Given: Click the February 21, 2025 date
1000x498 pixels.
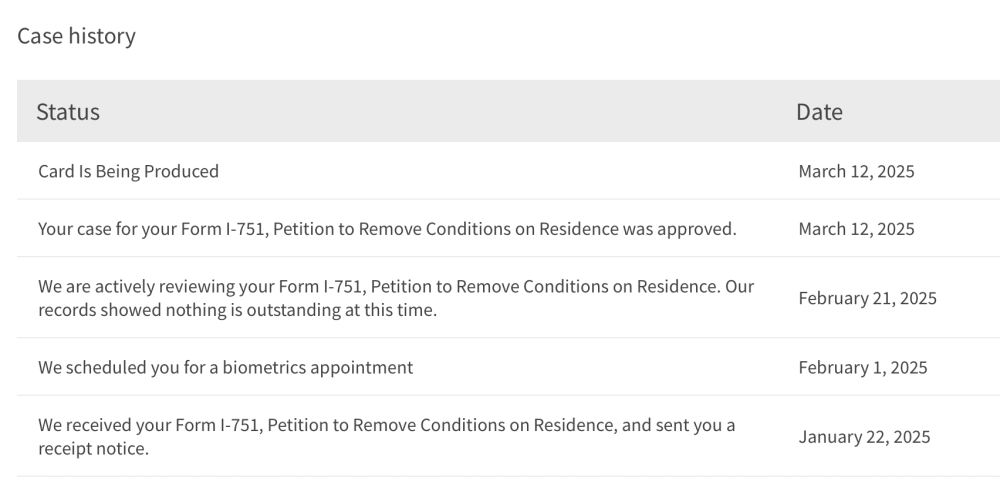Looking at the screenshot, I should (867, 298).
